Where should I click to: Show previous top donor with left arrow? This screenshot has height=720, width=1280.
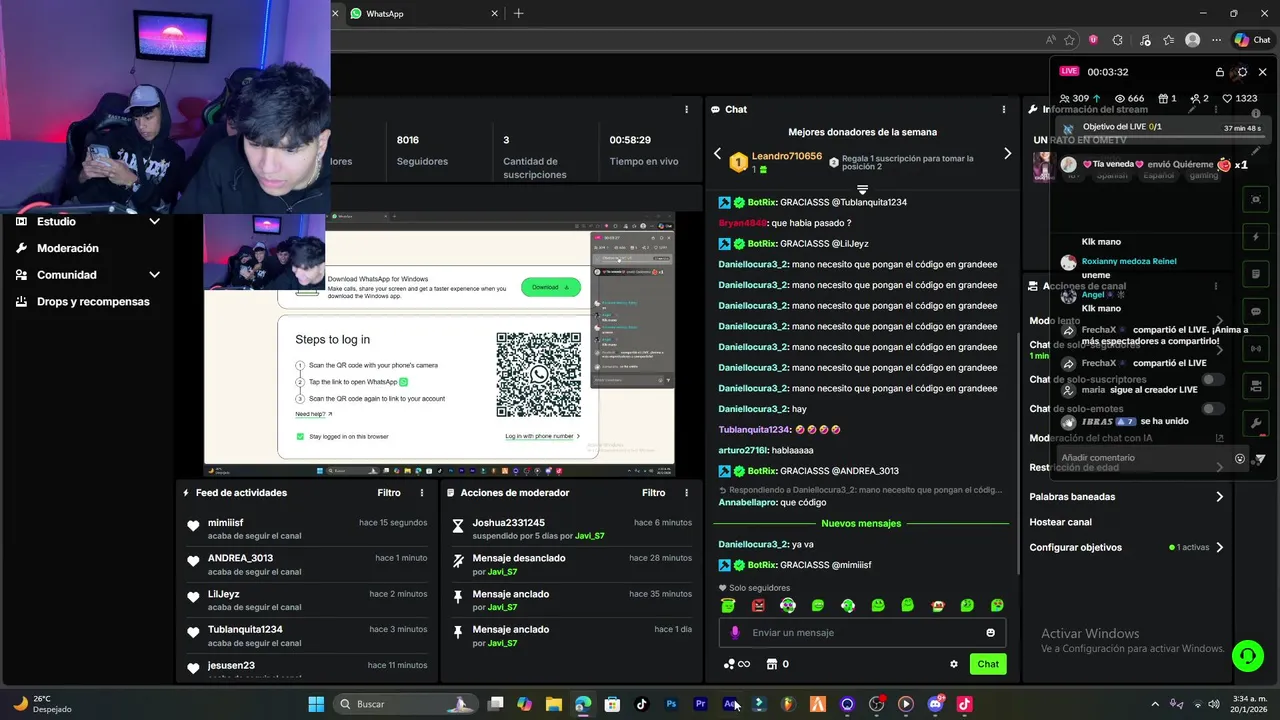717,154
